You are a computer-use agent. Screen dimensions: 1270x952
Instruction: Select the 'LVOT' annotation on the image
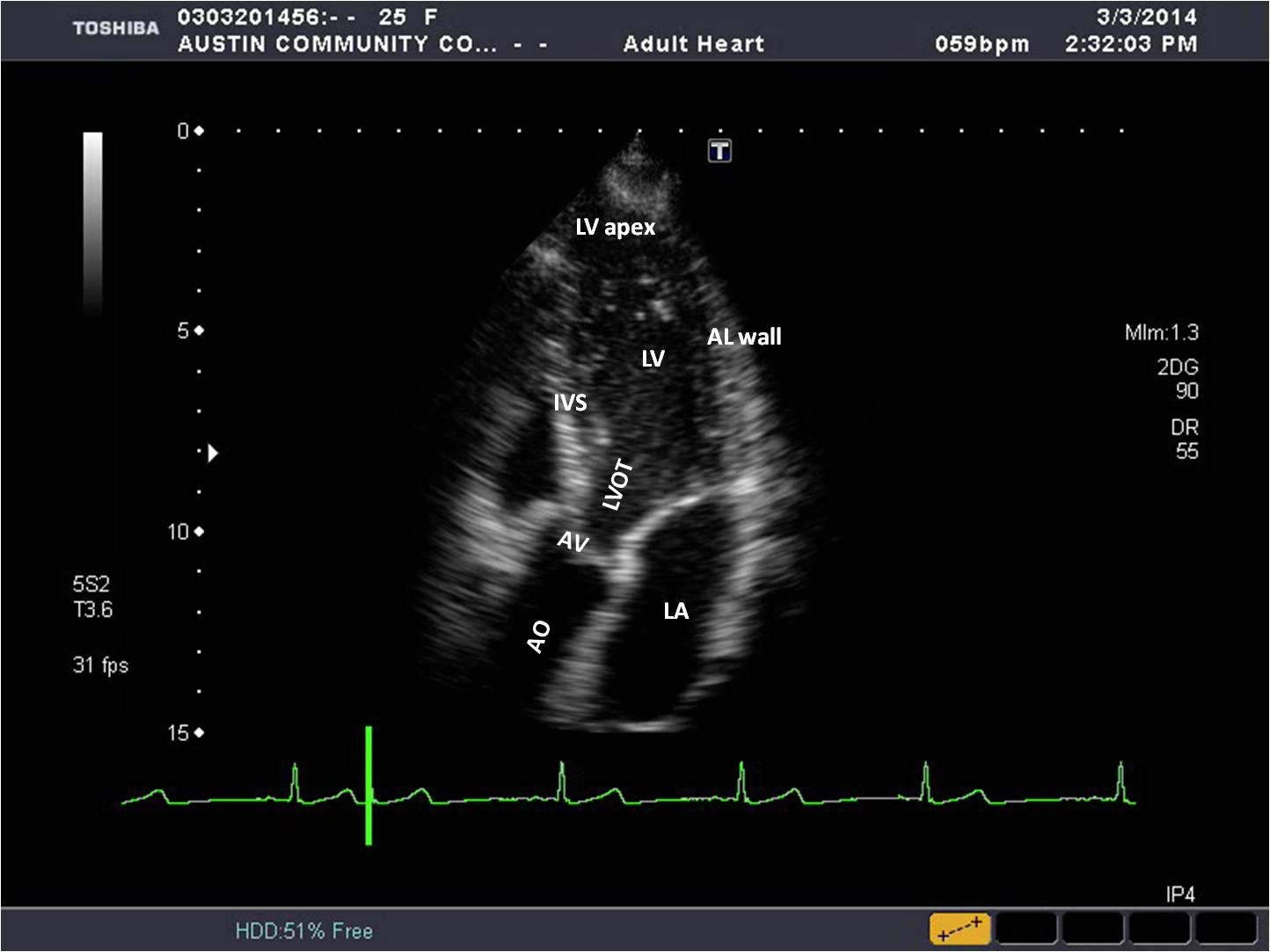tap(617, 484)
